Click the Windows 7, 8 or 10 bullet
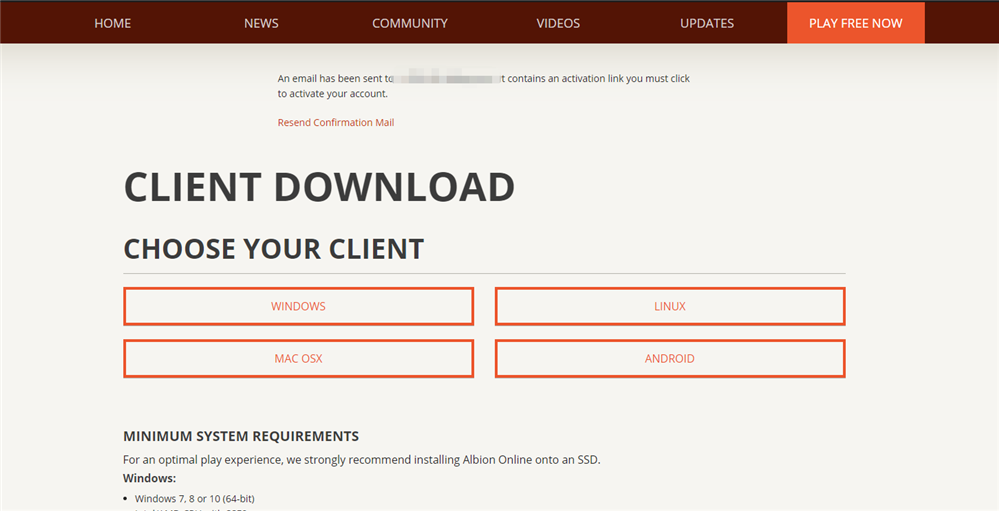Image resolution: width=999 pixels, height=511 pixels. [x=194, y=498]
